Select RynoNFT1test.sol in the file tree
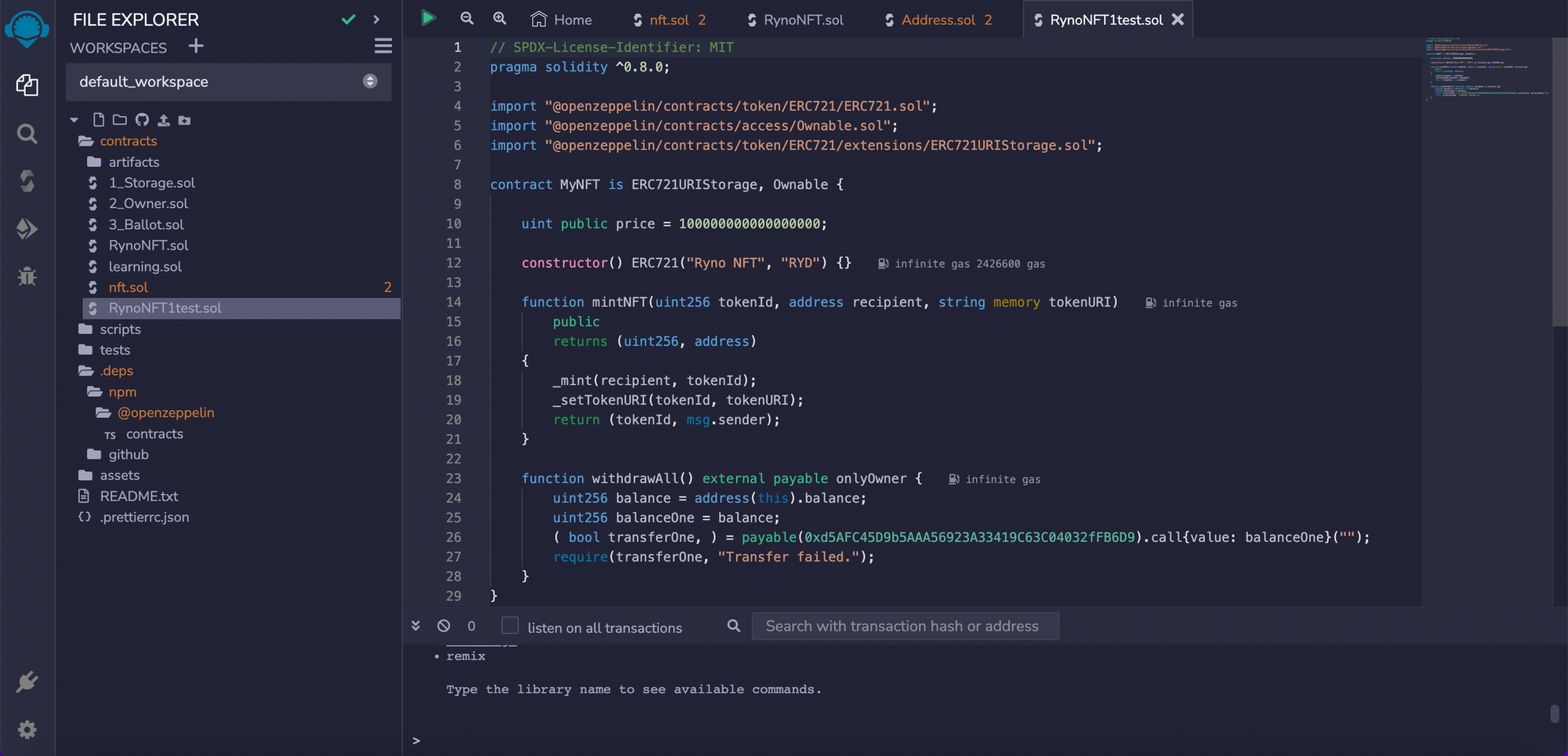 click(x=241, y=308)
